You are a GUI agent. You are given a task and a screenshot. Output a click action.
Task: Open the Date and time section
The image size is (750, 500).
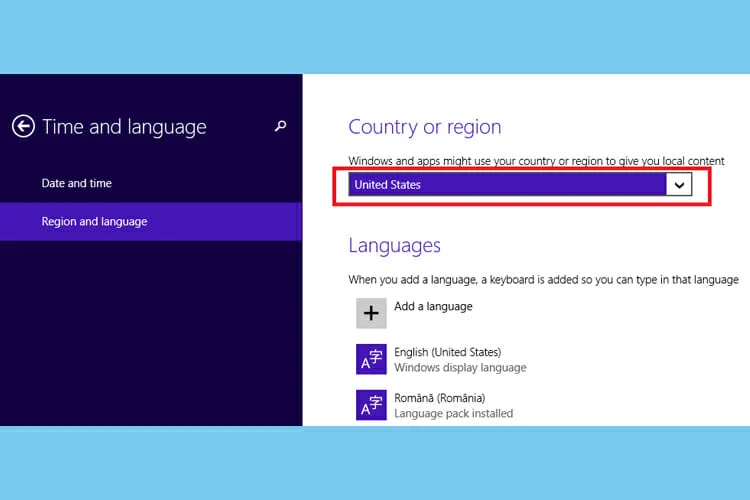77,183
